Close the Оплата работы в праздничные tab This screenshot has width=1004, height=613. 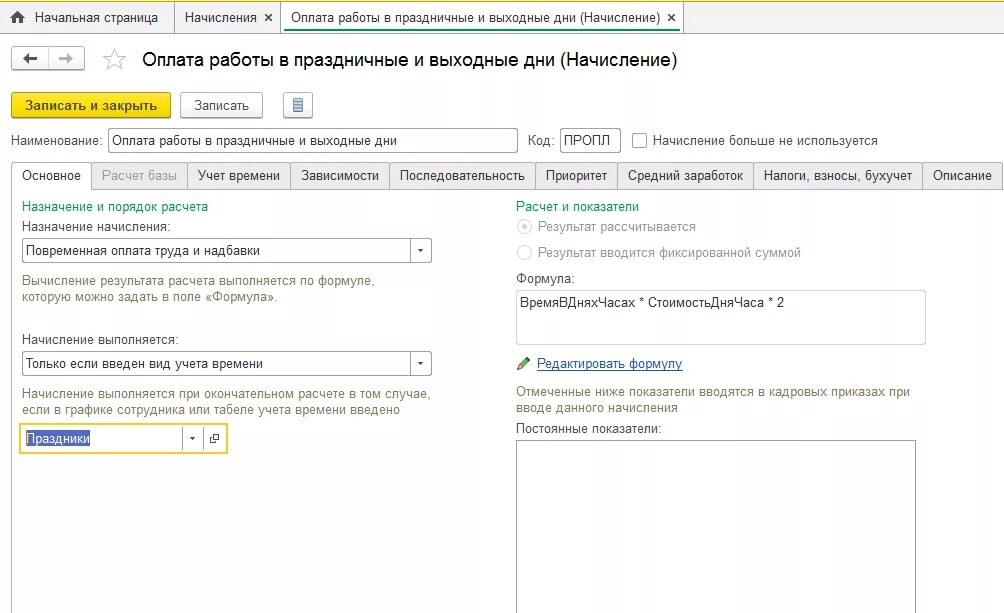pos(671,17)
